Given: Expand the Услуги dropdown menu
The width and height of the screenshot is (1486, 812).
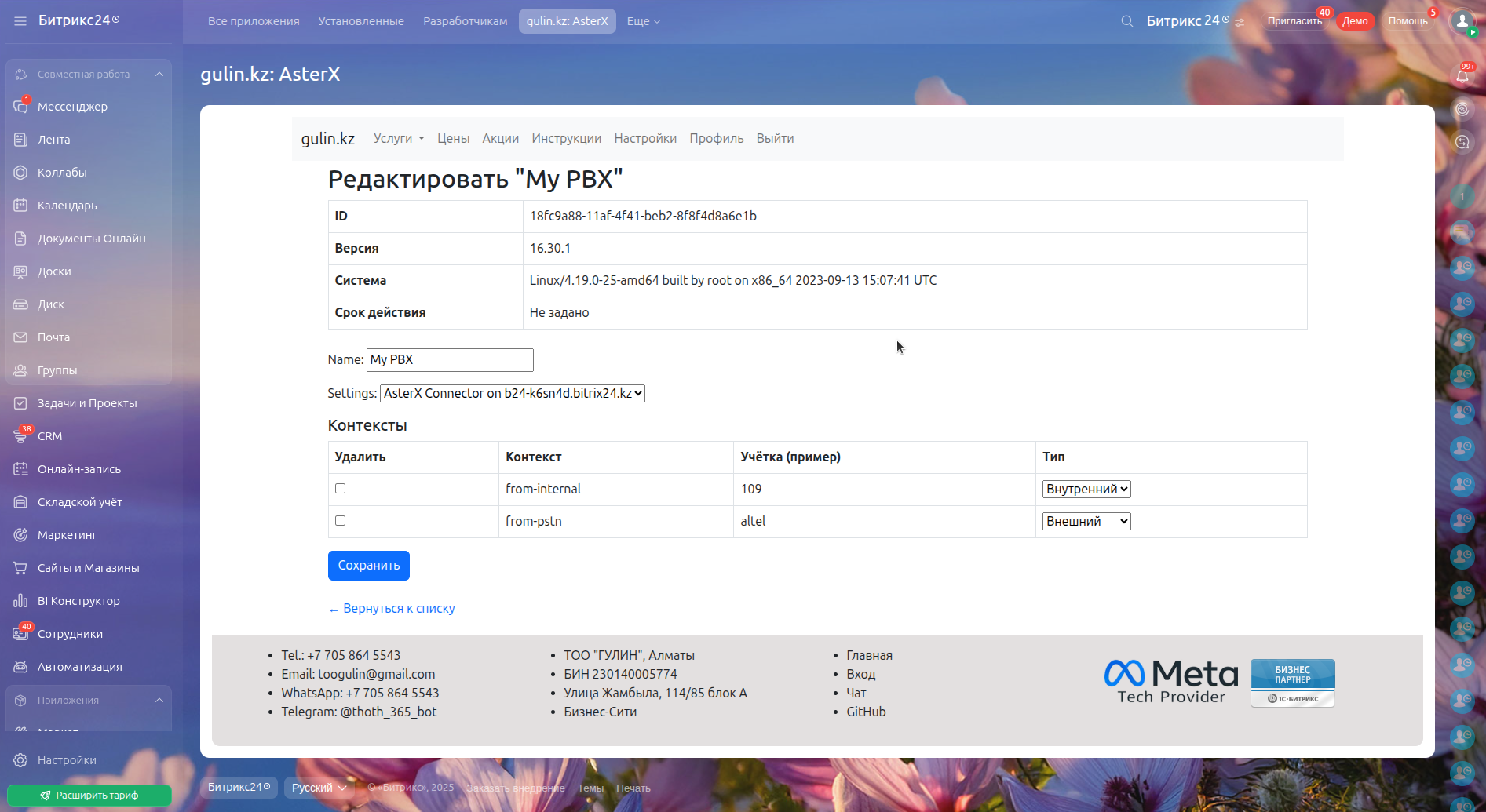Looking at the screenshot, I should tap(398, 139).
